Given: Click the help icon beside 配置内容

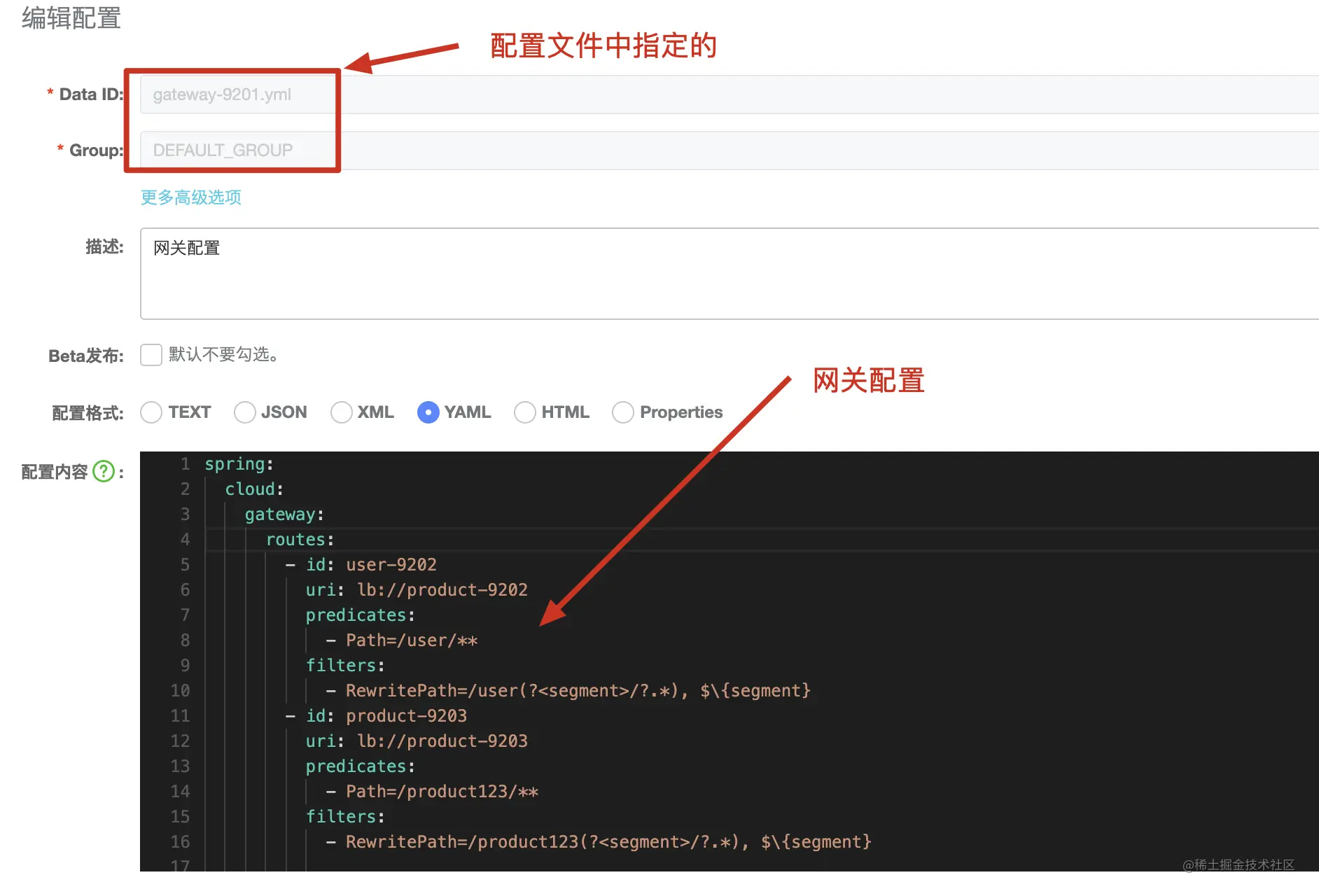Looking at the screenshot, I should (x=104, y=471).
